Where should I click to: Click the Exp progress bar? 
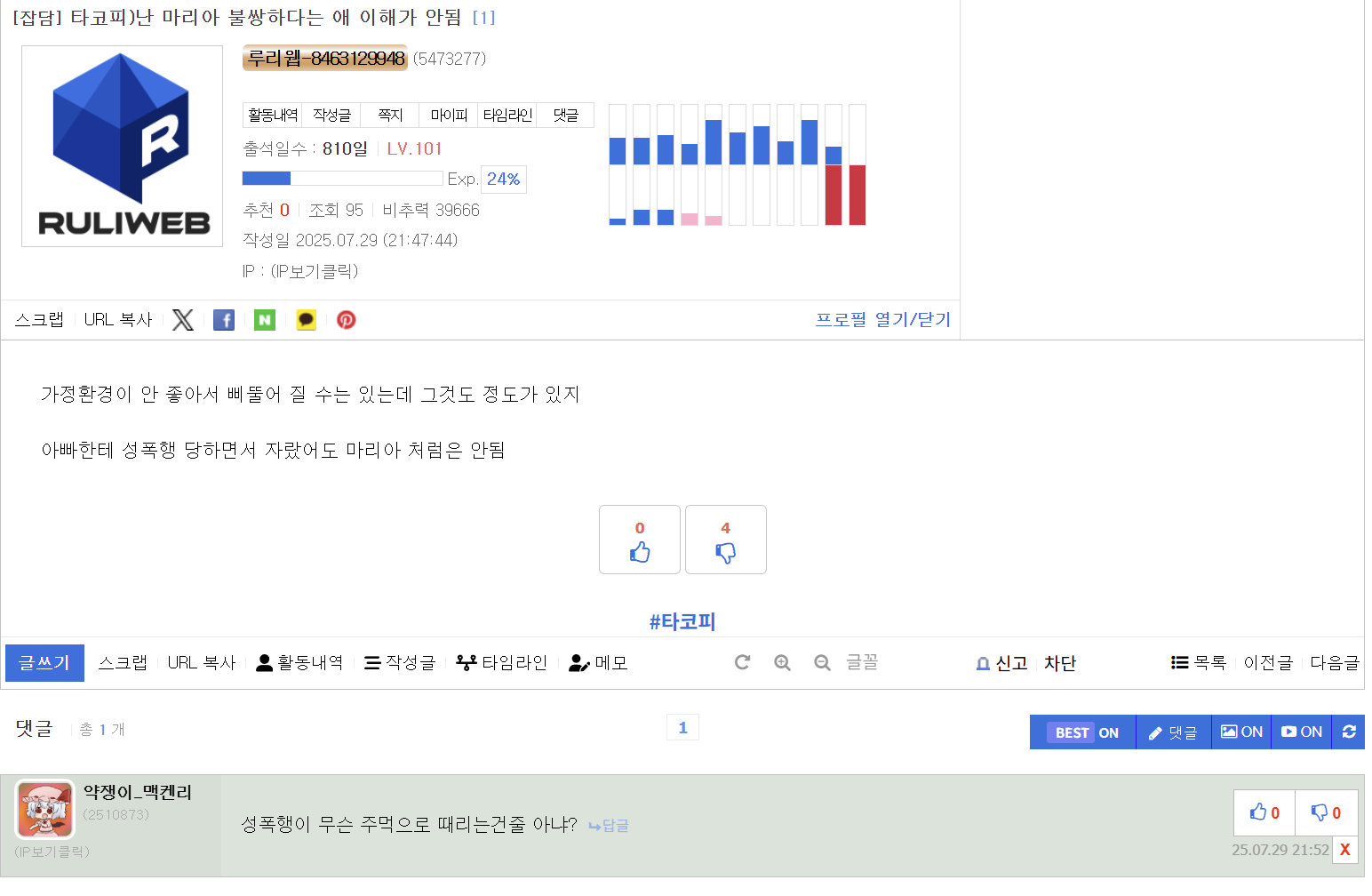[342, 179]
